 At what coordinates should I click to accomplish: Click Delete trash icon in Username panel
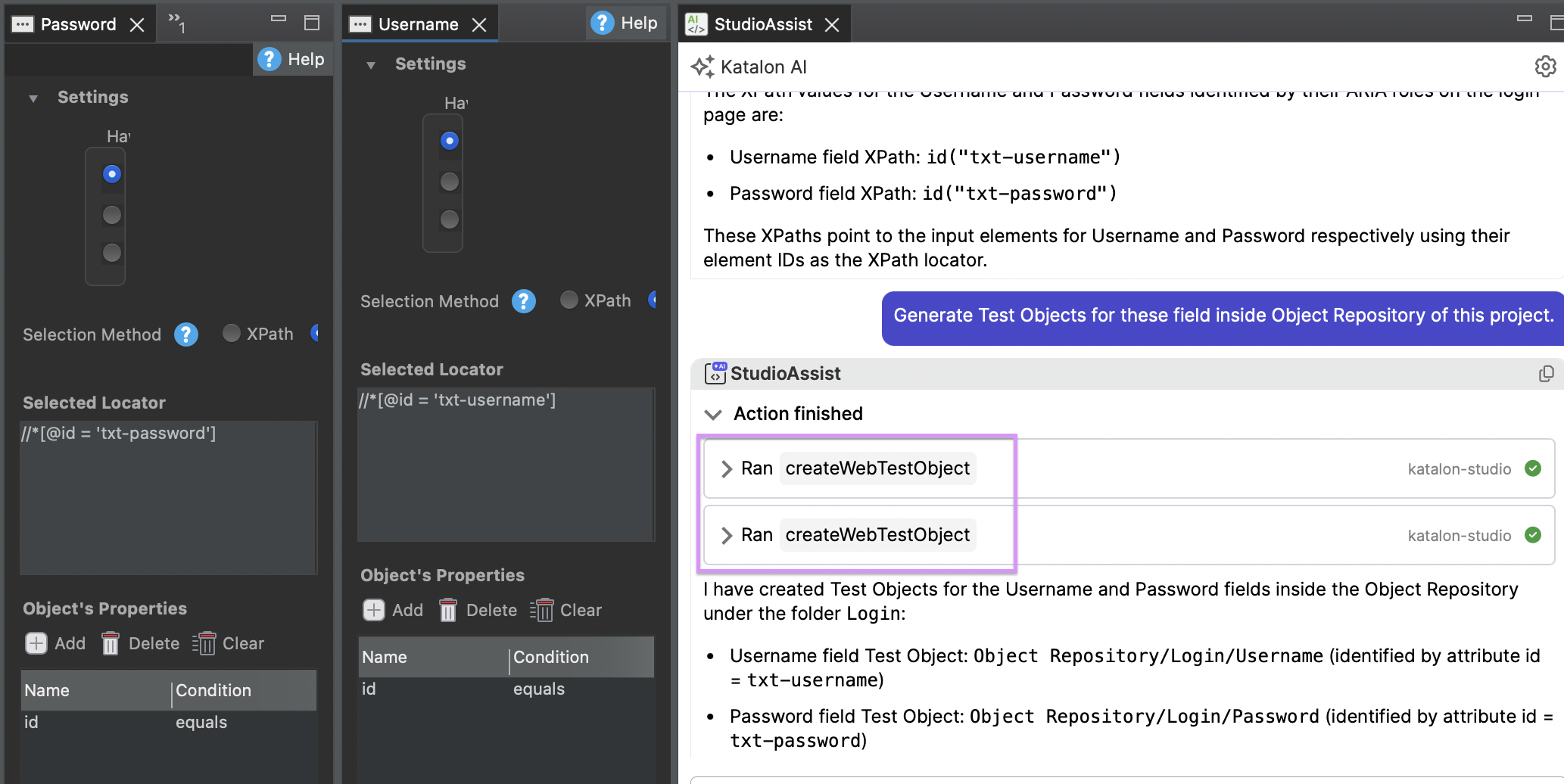(x=448, y=610)
